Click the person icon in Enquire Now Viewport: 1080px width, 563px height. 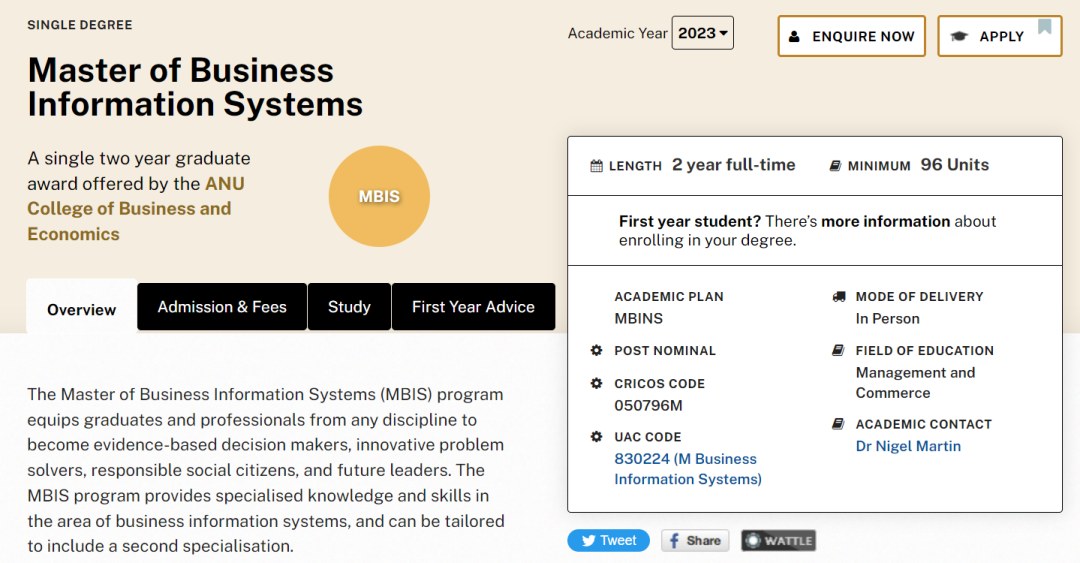(794, 37)
